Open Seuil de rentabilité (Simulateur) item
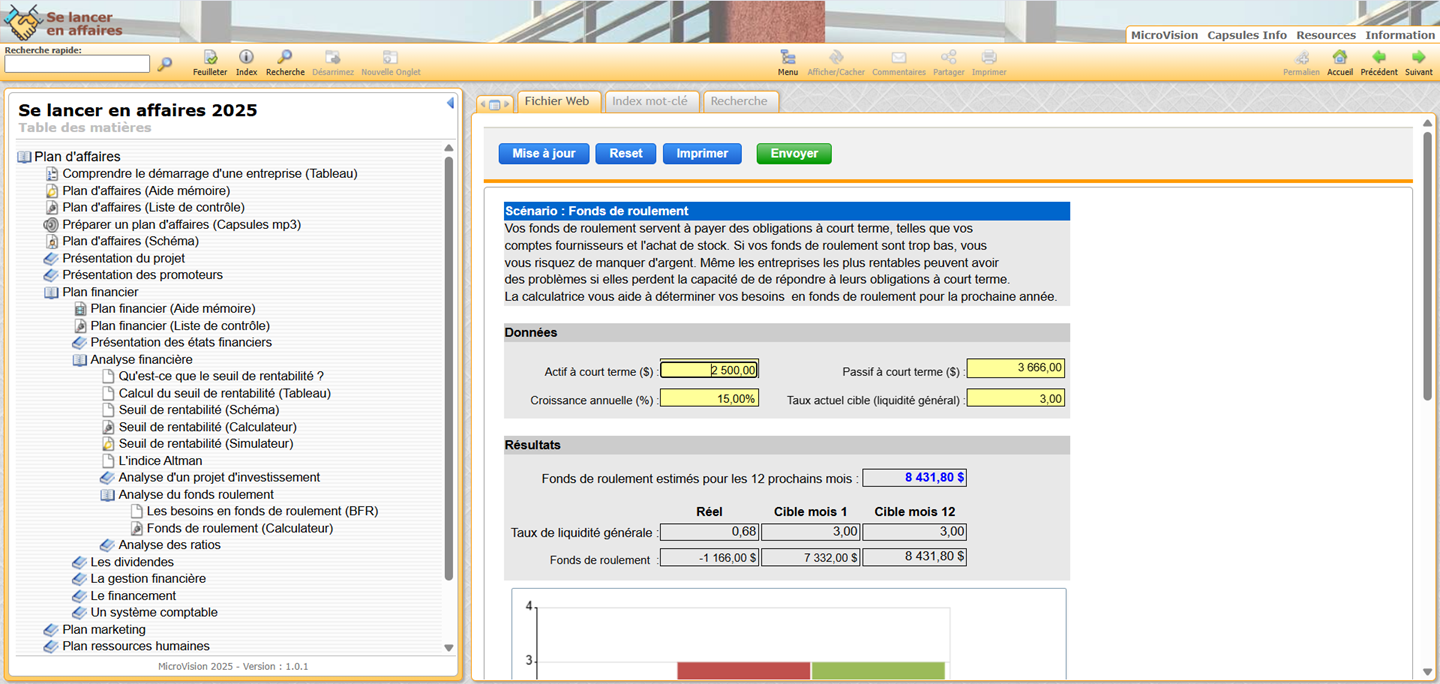 pyautogui.click(x=206, y=444)
